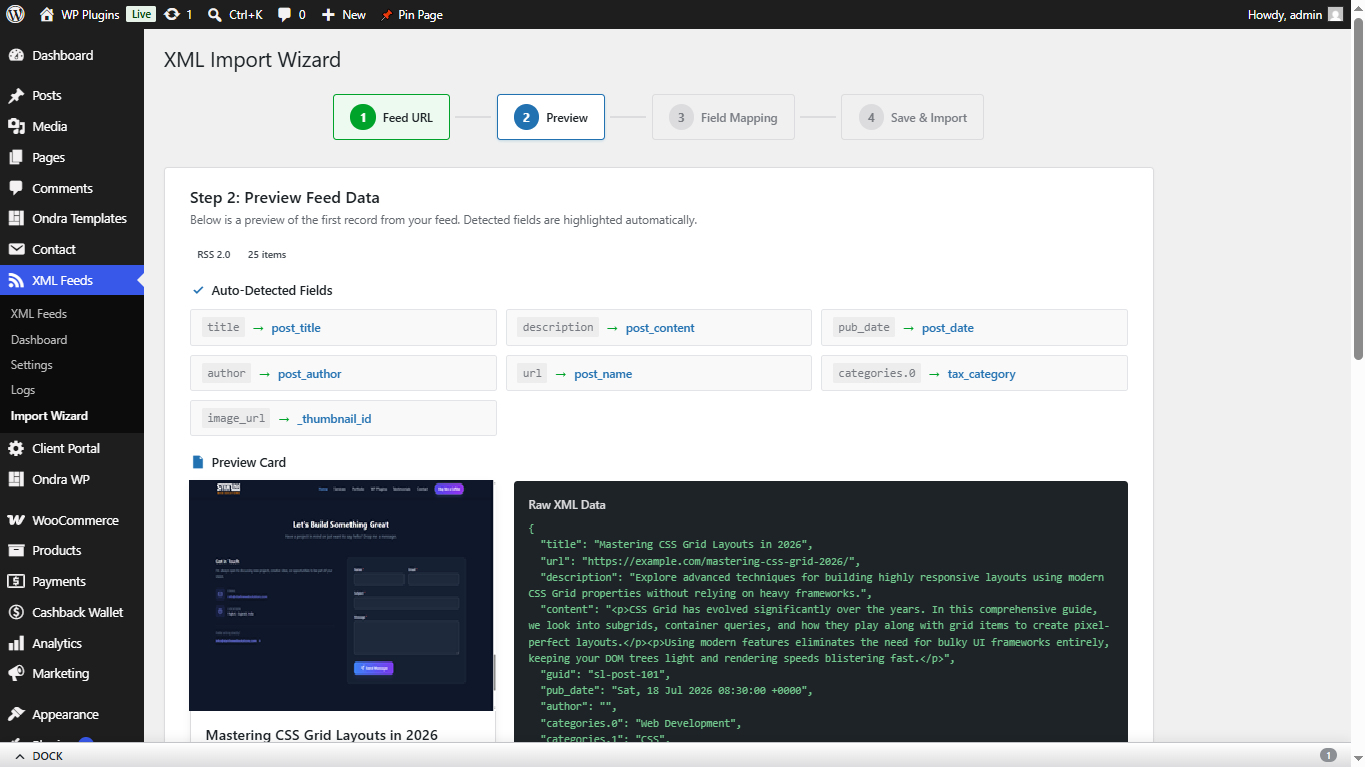The image size is (1365, 767).
Task: Click the page vertical scrollbar thumb
Action: click(x=1358, y=190)
